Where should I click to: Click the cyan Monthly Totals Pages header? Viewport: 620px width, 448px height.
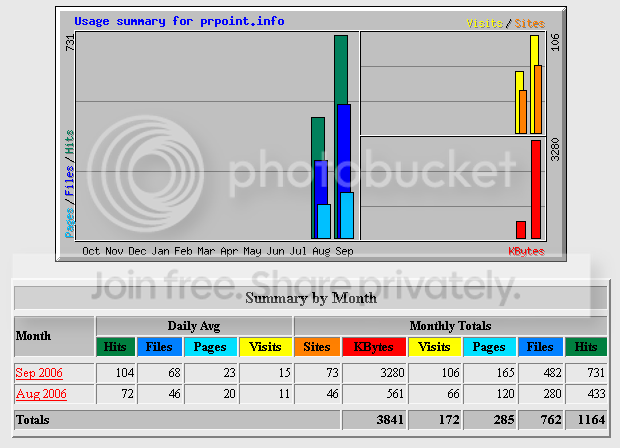[x=489, y=347]
